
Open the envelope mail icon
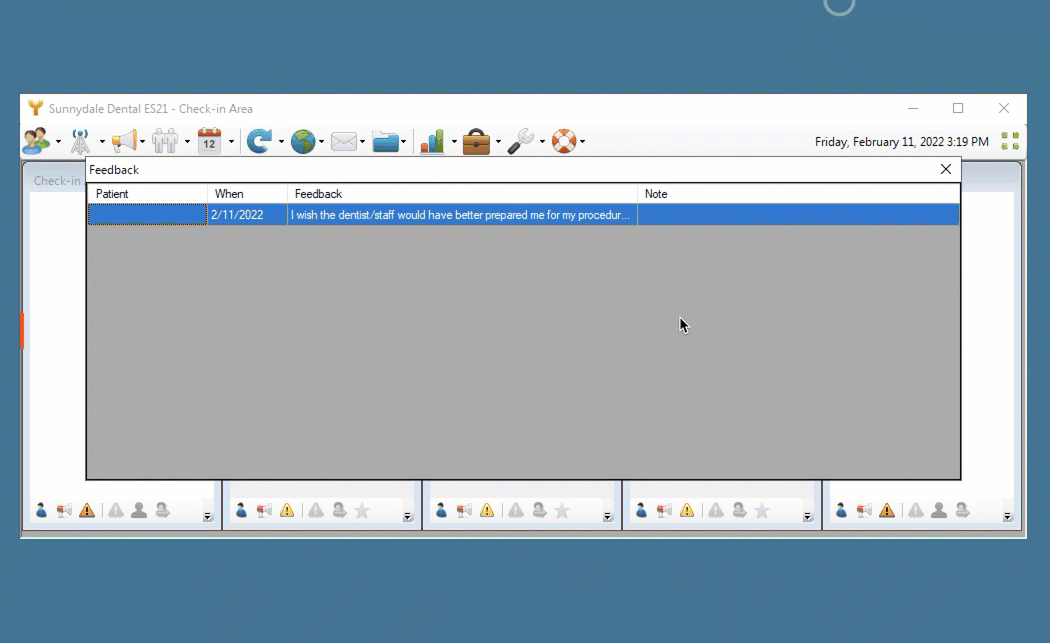[344, 142]
